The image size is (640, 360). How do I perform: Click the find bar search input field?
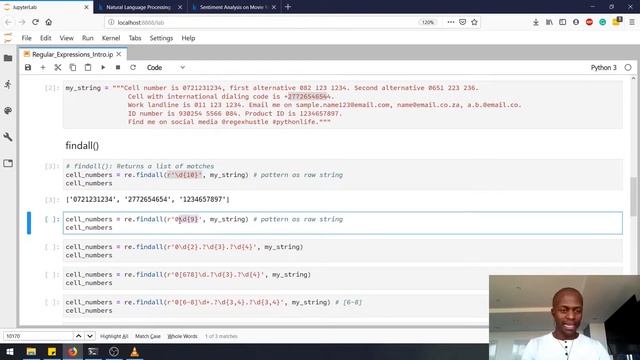[38, 336]
